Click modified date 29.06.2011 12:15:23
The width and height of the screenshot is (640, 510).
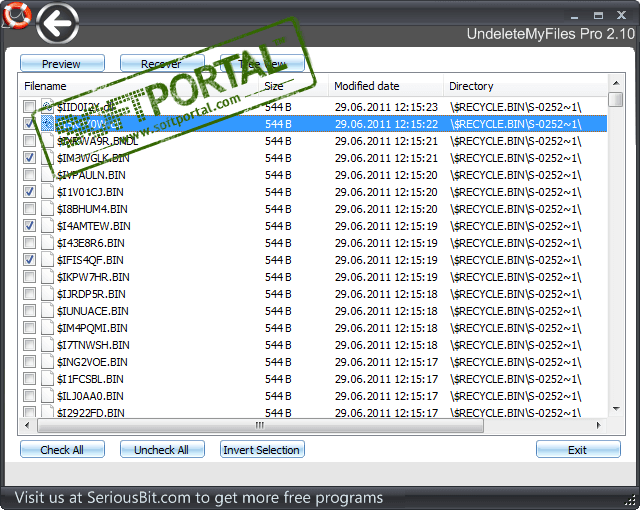[x=386, y=107]
